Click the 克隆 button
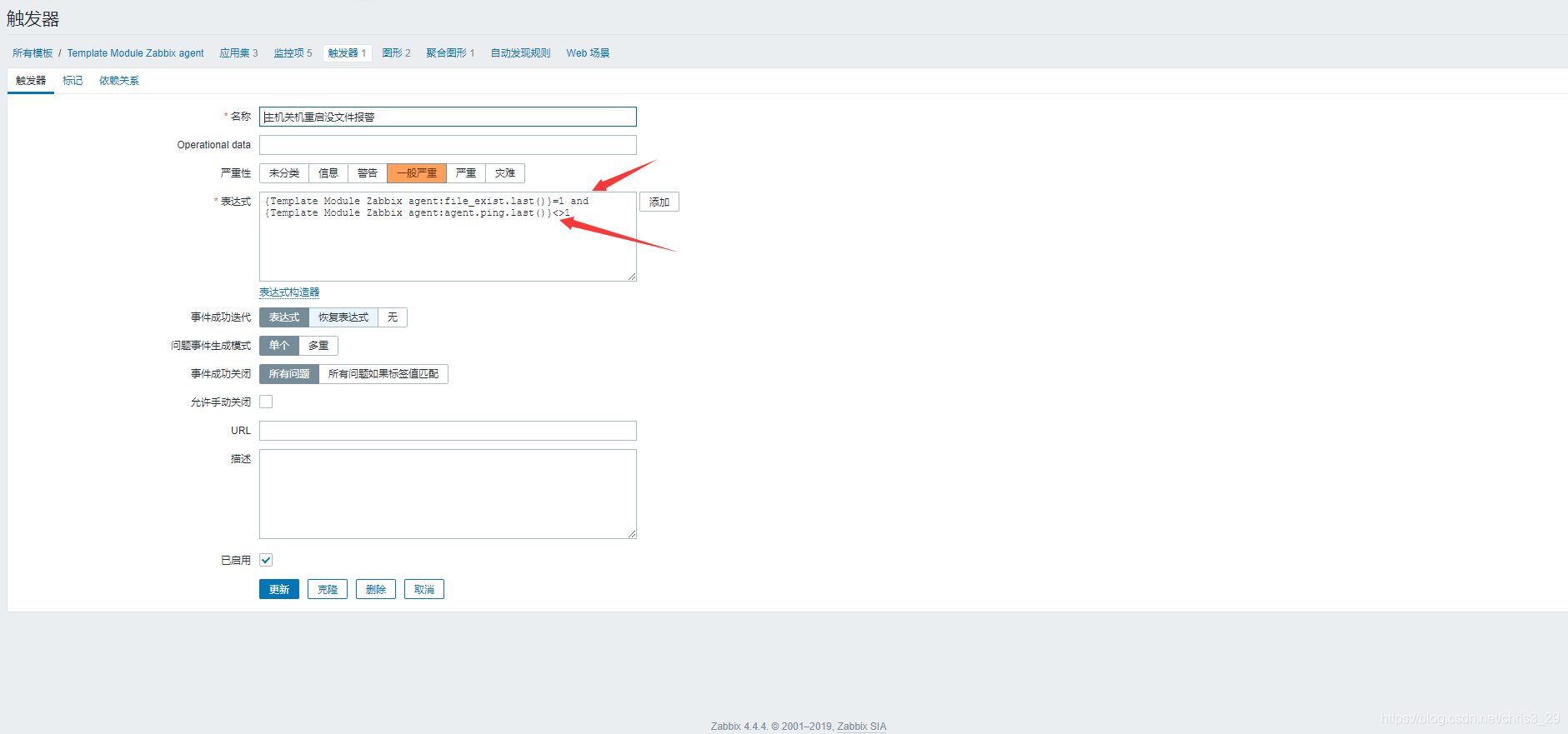This screenshot has height=734, width=1568. (x=328, y=589)
